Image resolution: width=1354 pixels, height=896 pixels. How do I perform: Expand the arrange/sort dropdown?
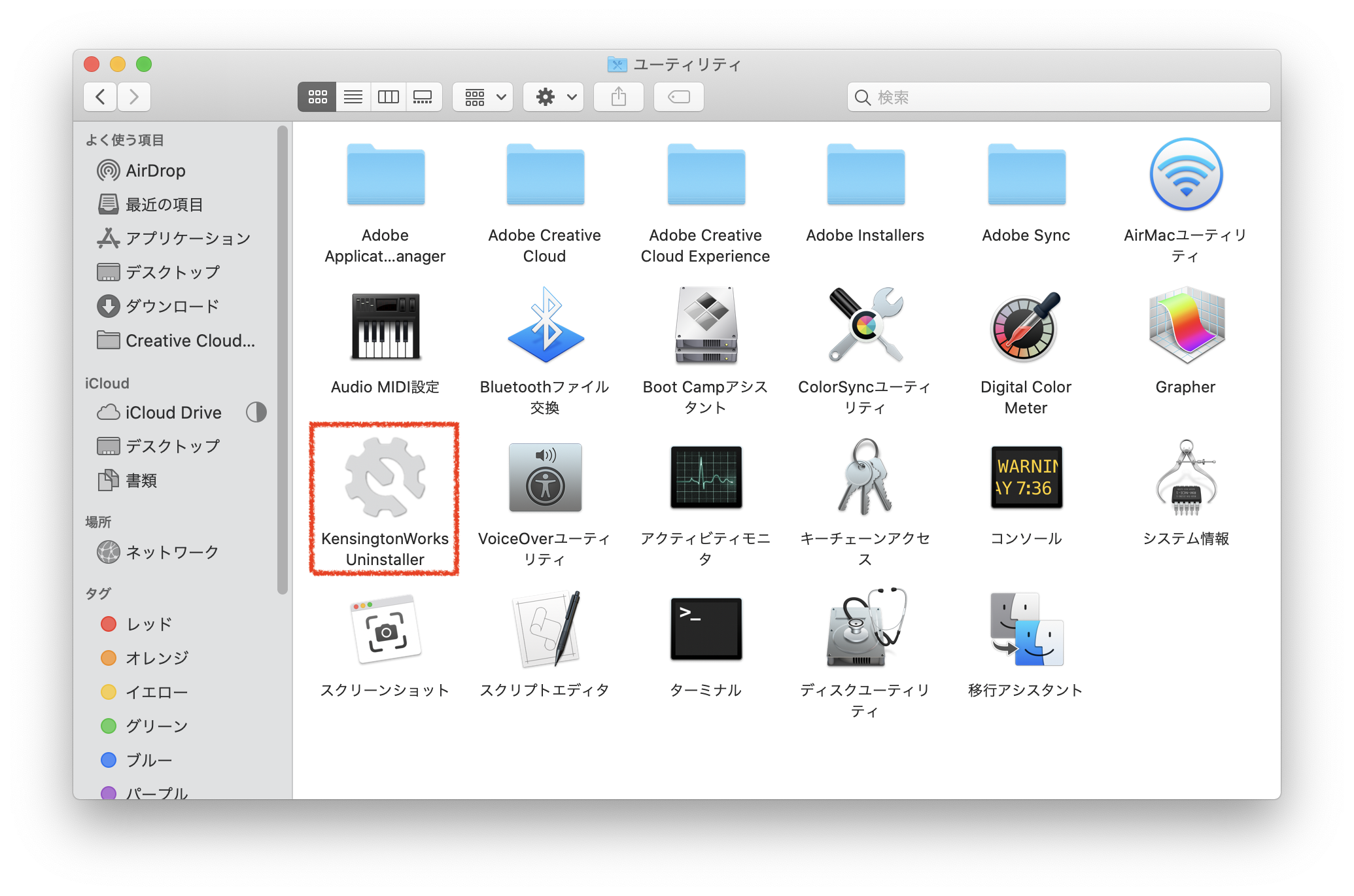(483, 98)
